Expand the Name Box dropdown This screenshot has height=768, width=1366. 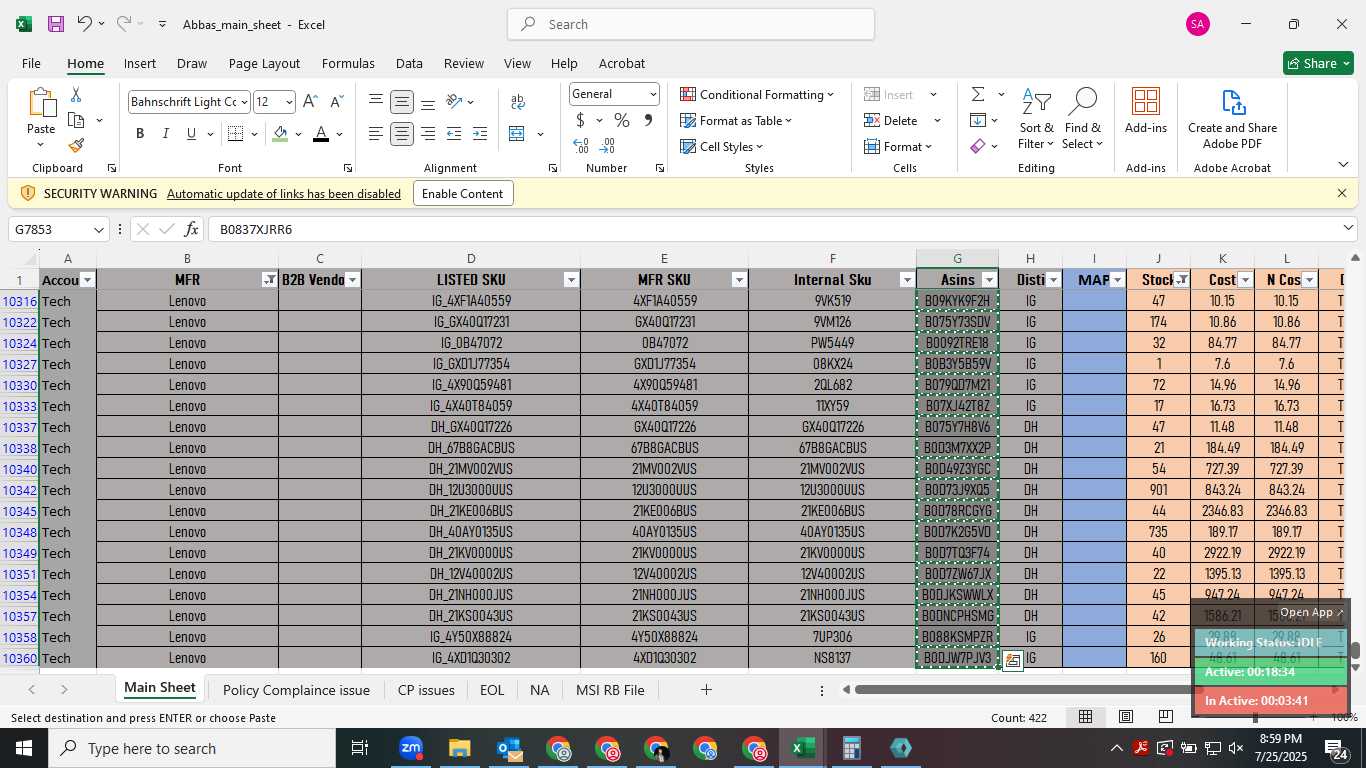tap(98, 230)
